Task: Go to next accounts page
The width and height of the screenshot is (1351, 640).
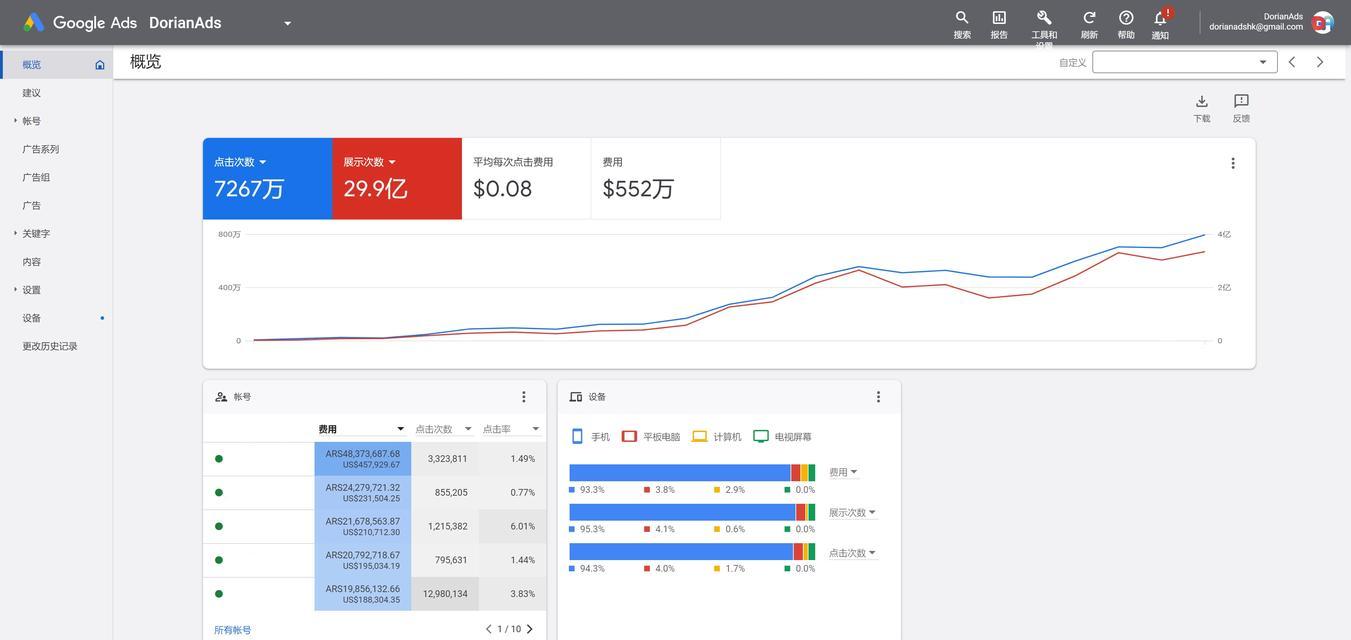Action: [x=530, y=629]
